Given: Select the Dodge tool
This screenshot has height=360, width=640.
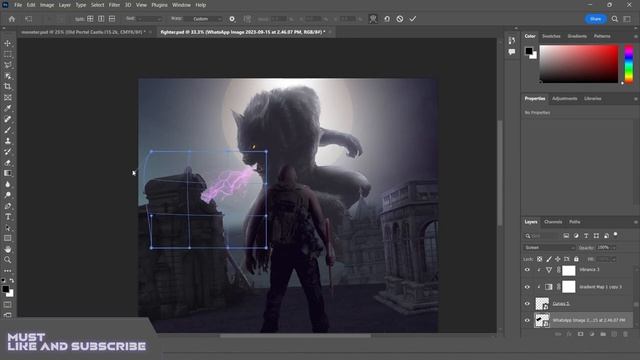Looking at the screenshot, I should [7, 195].
